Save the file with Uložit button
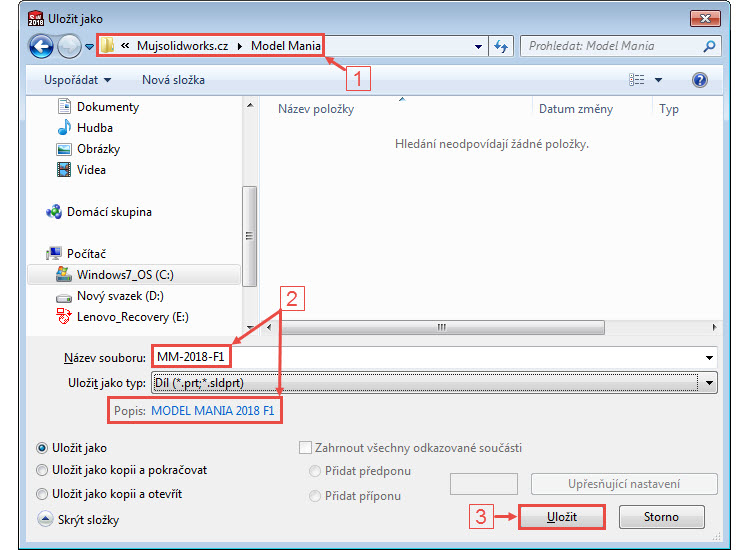Screen dimensions: 750x550 pos(562,517)
